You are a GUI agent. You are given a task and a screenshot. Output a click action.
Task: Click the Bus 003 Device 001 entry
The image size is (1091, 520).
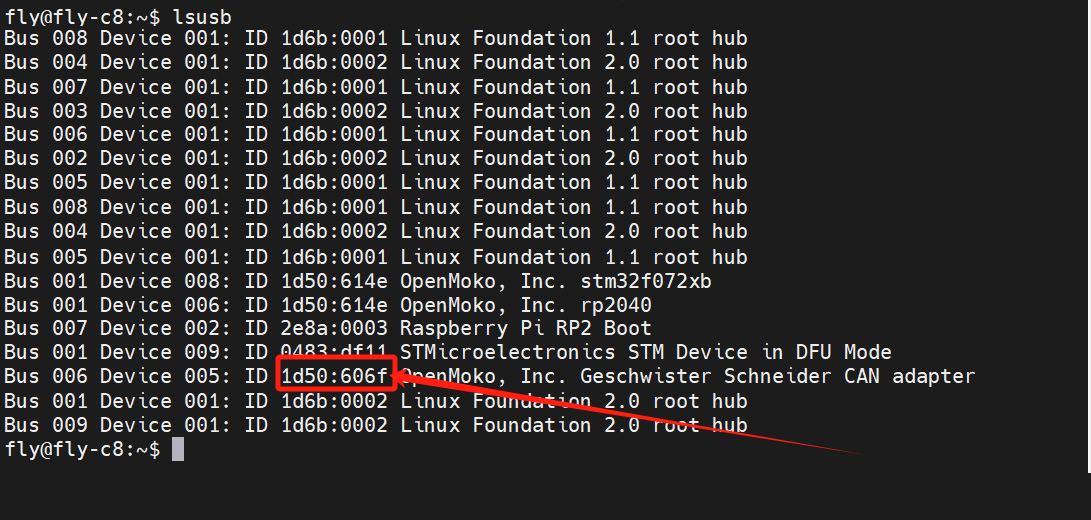click(117, 111)
